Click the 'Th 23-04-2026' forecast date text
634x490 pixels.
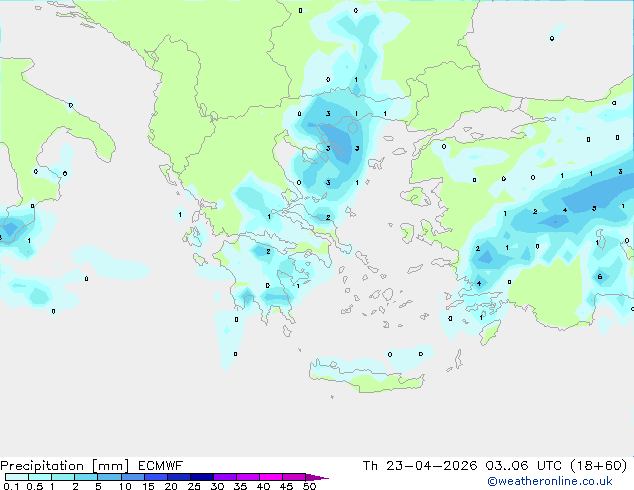(x=420, y=466)
